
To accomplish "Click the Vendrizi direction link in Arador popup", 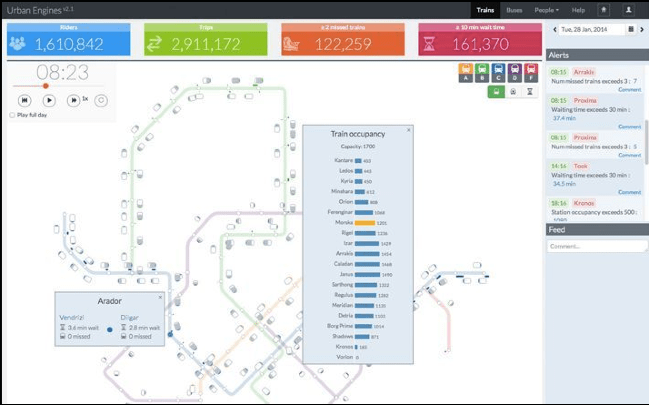I will (x=72, y=317).
